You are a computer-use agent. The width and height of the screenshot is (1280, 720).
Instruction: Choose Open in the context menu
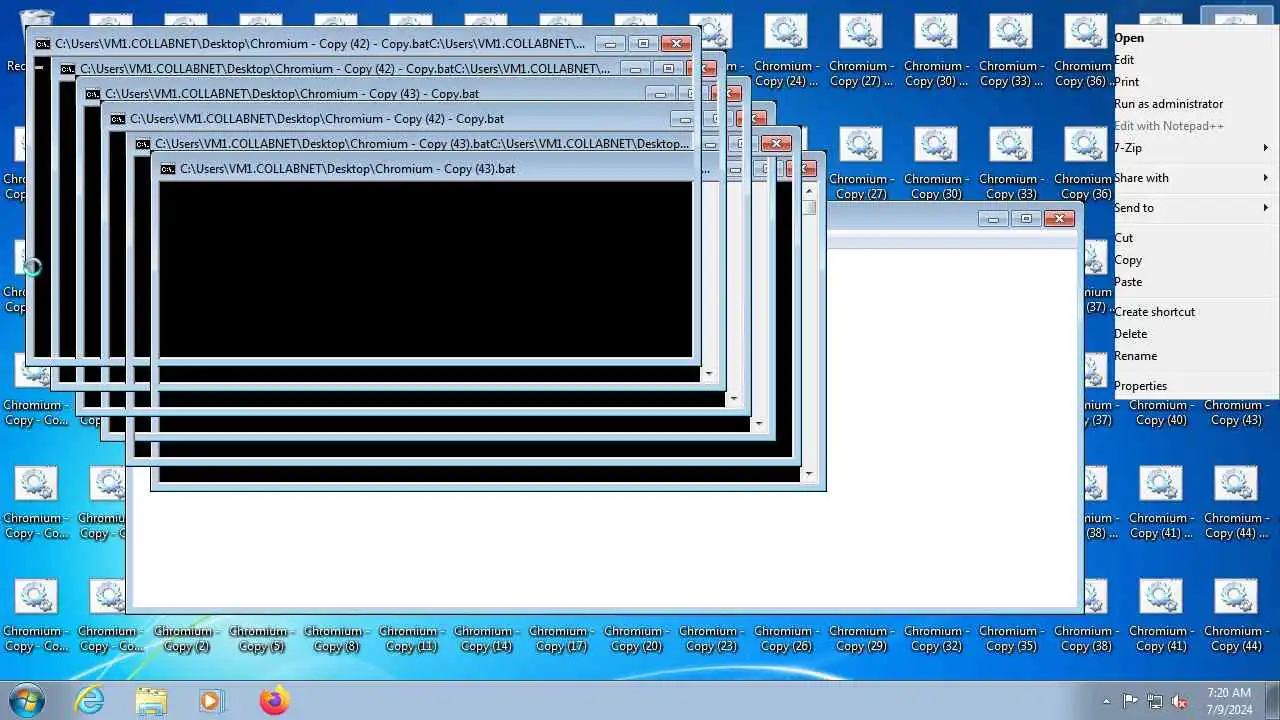click(1129, 38)
